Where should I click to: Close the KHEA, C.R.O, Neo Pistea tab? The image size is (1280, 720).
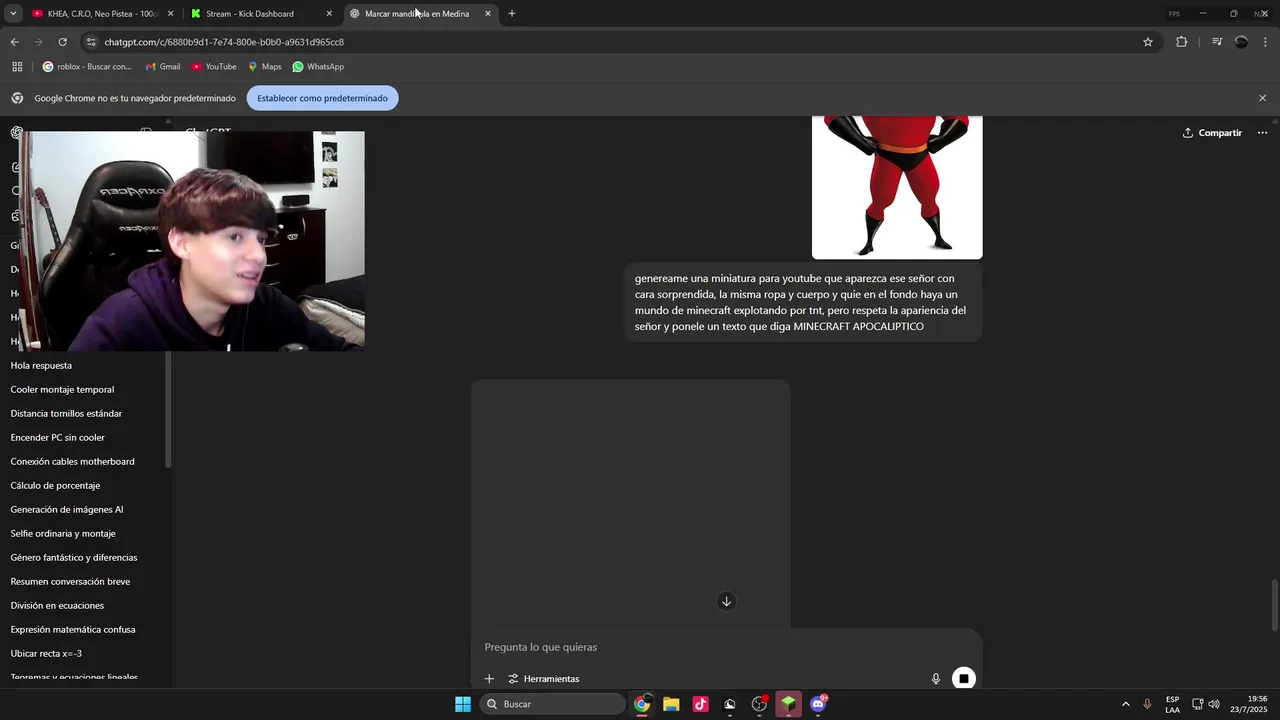(x=170, y=14)
